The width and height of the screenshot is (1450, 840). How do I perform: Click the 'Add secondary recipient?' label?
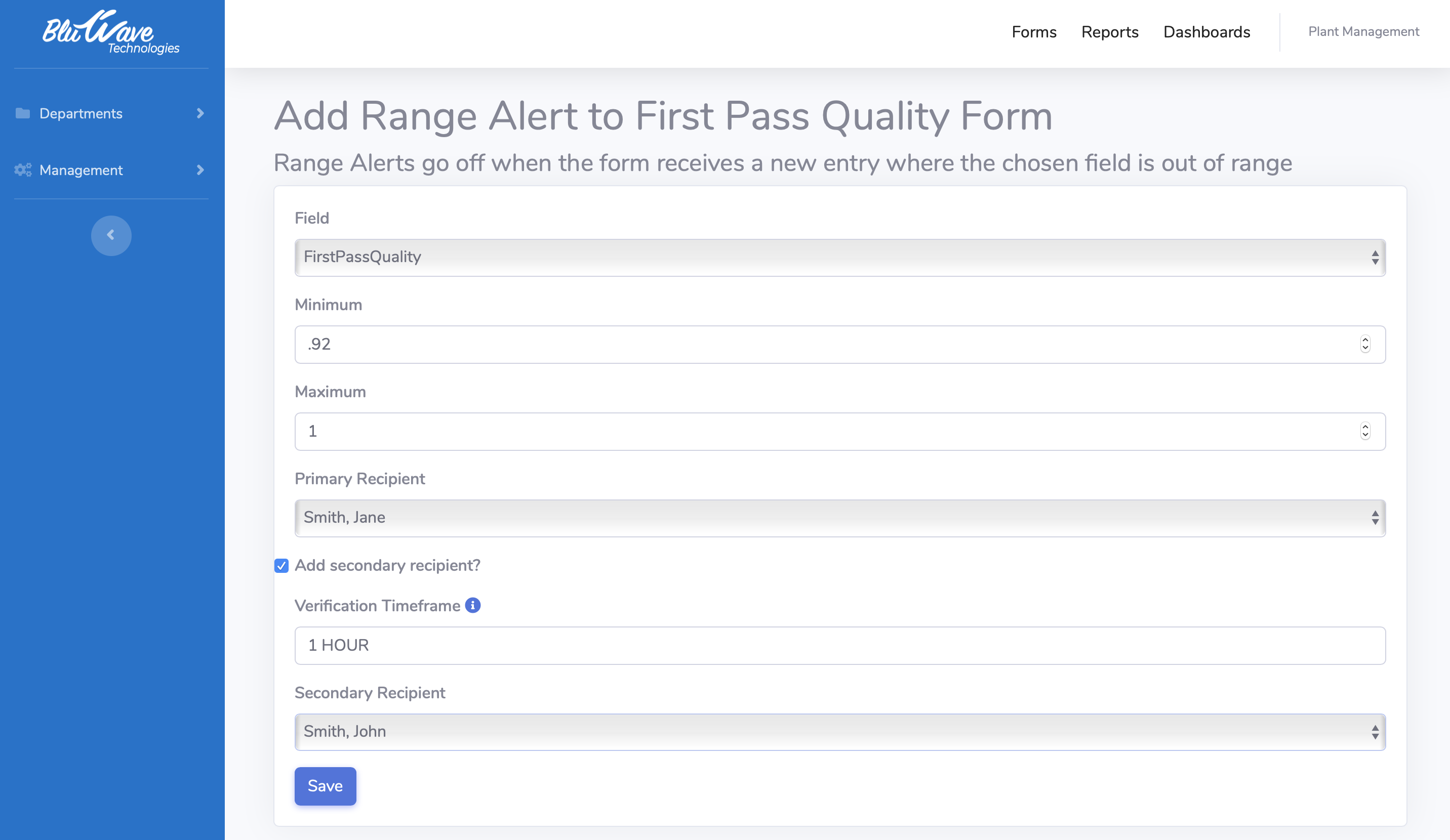point(387,565)
